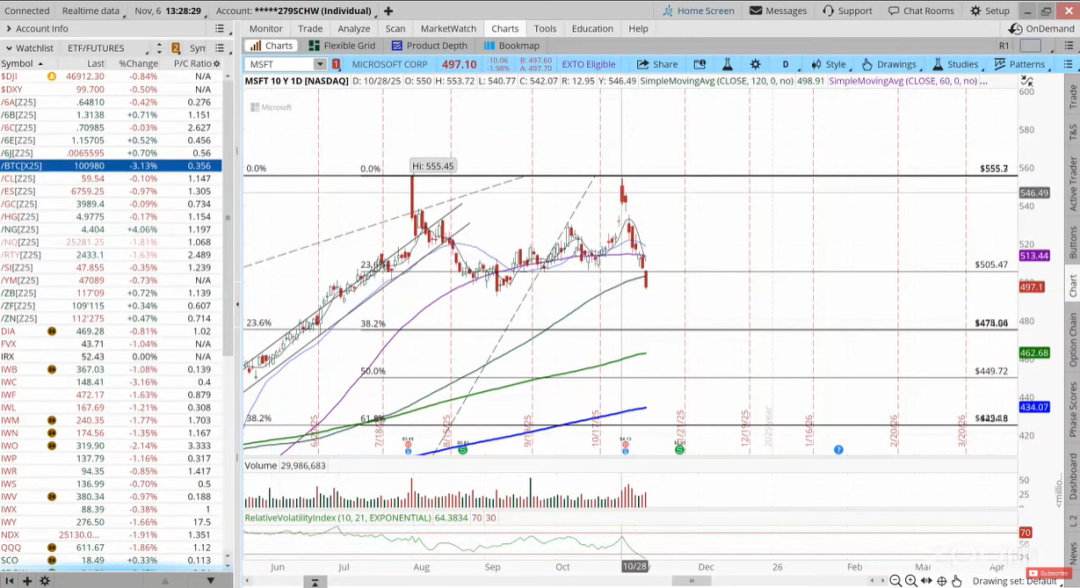1080x588 pixels.
Task: Sort watchlist by %Change column
Action: [x=138, y=63]
